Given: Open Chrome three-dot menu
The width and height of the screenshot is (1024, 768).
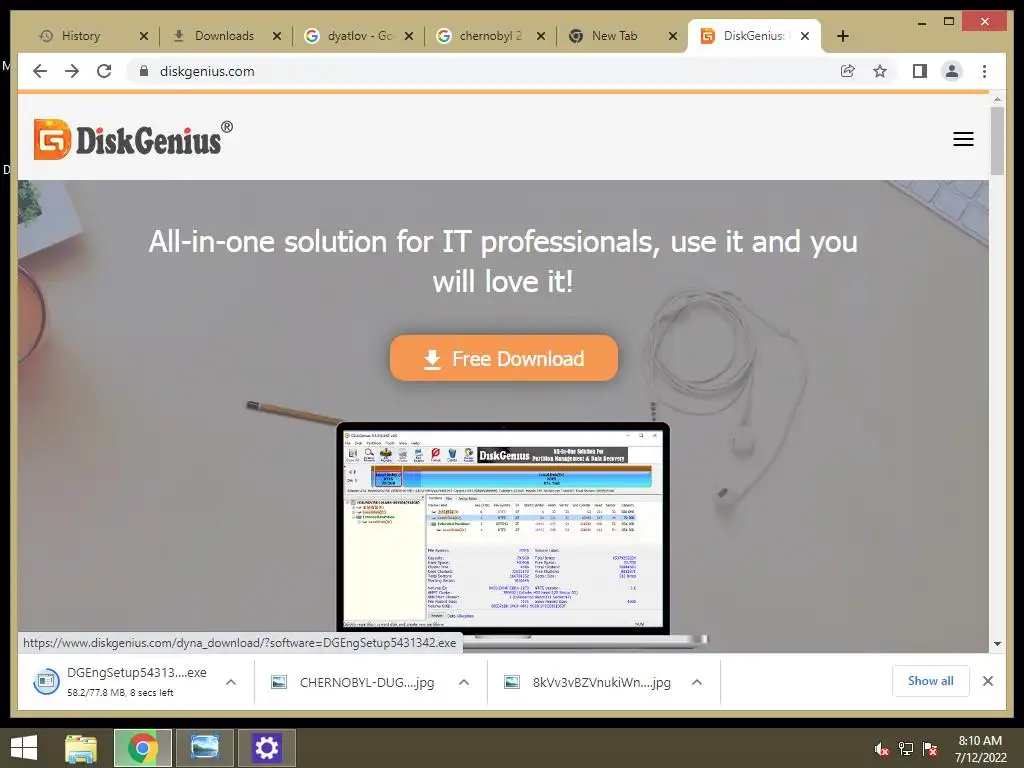Looking at the screenshot, I should (x=984, y=71).
